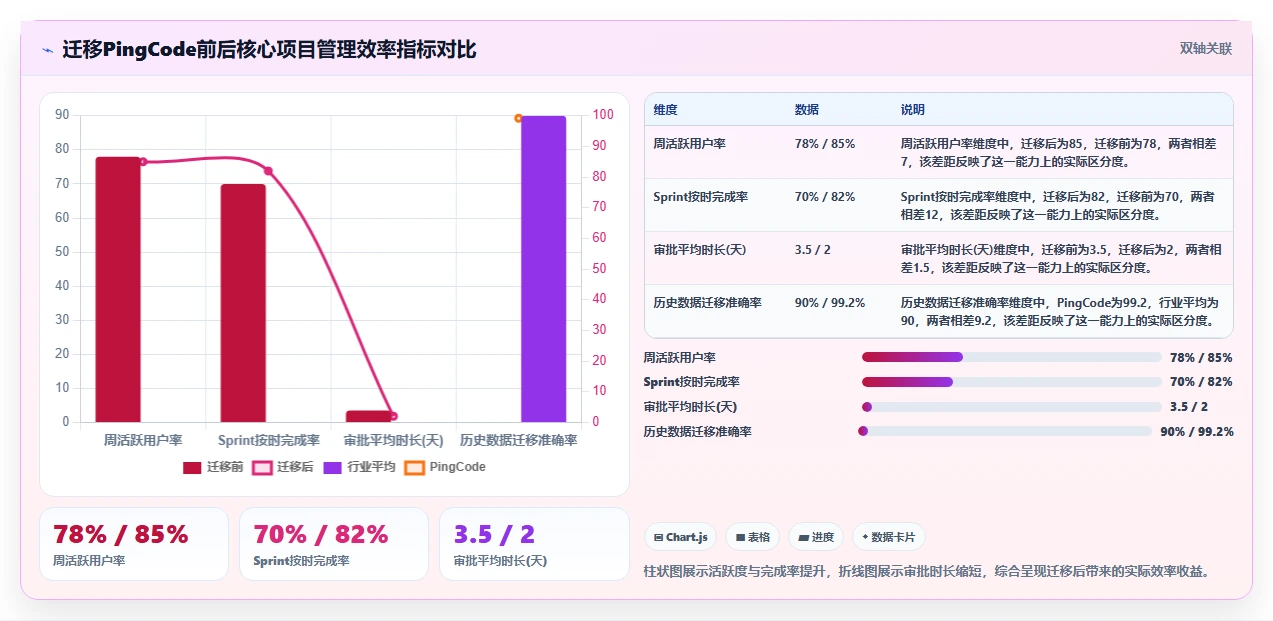
Task: Click the 审批平均时长(天) progress bar
Action: (x=1012, y=407)
